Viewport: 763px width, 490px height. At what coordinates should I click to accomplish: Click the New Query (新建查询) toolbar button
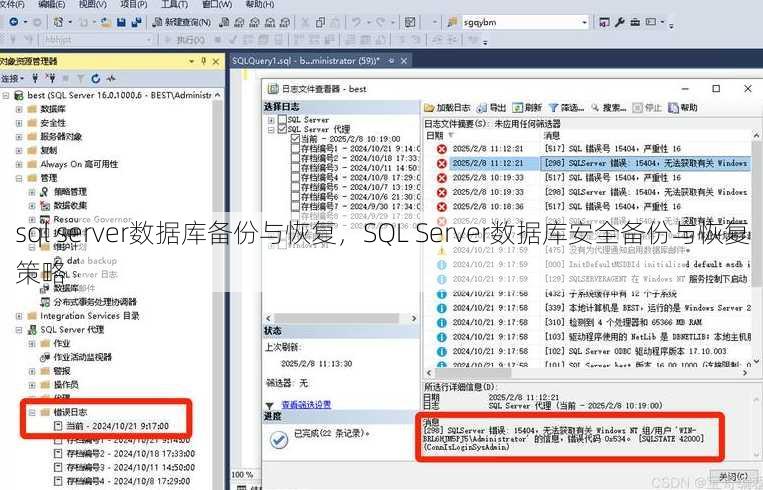[x=182, y=22]
